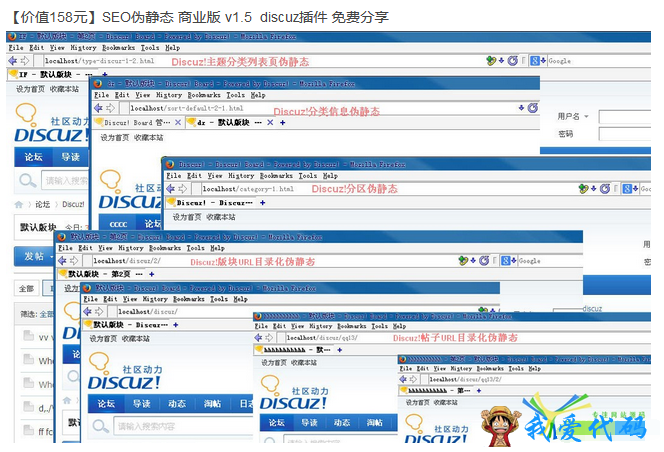
Task: Select the 'IF - 默认版块' browser tab
Action: coord(52,75)
